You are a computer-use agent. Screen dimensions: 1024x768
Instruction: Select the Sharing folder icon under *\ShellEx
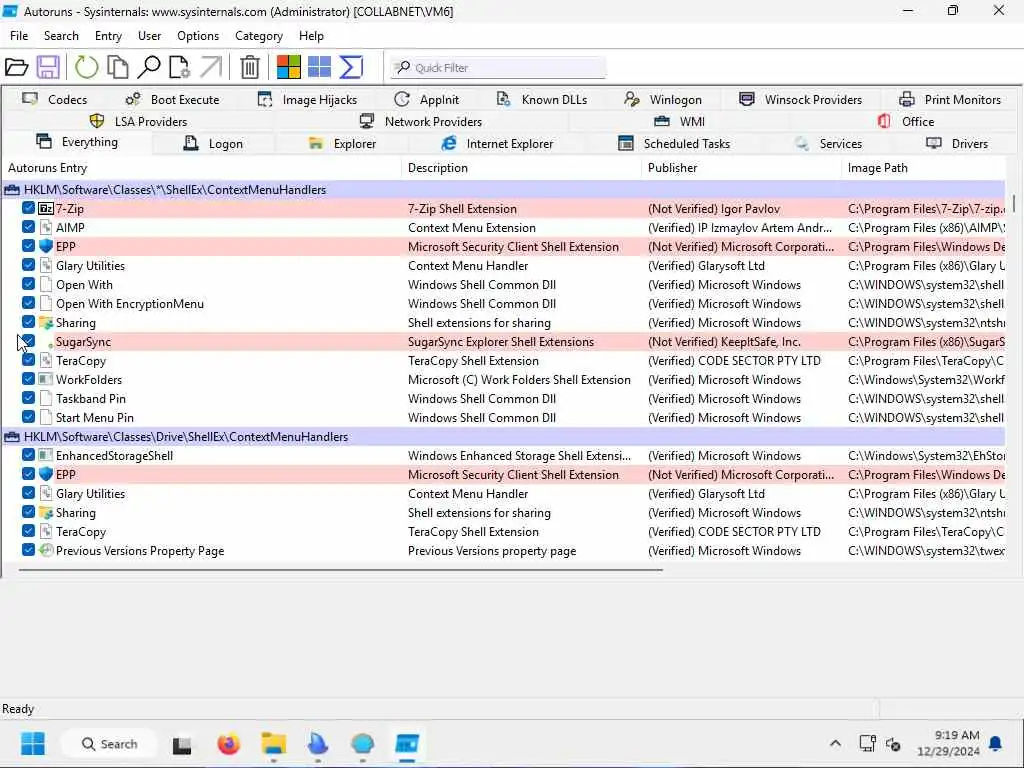pos(46,323)
